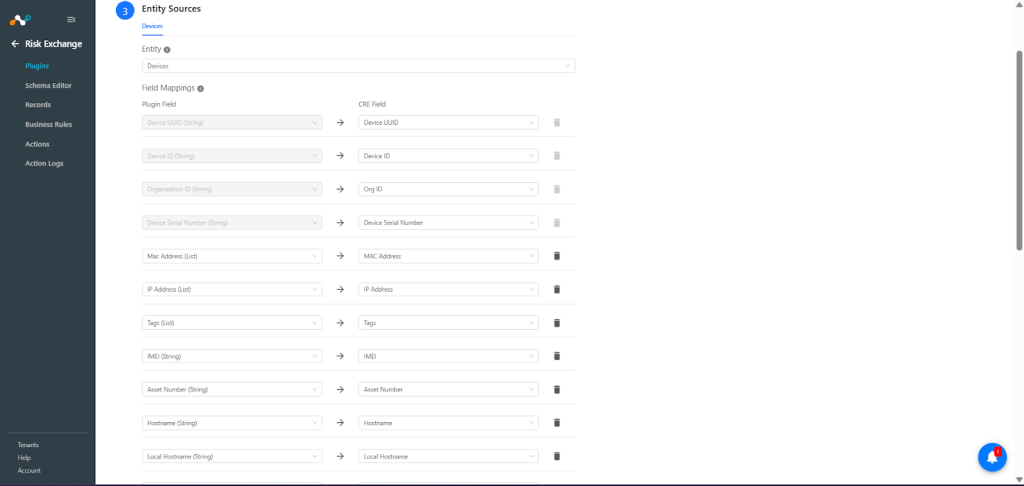Screen dimensions: 1024x486
Task: Collapse the sidebar menu icon
Action: 71,20
